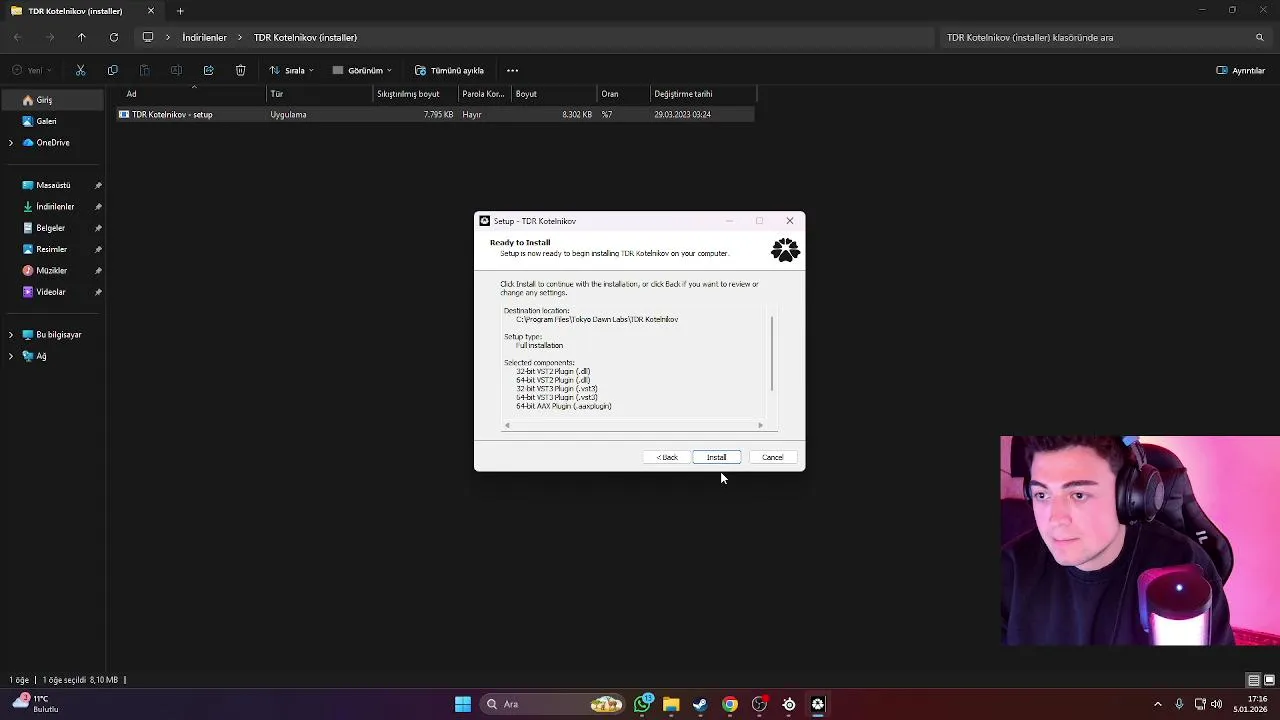This screenshot has height=720, width=1280.
Task: Close the Setup - TDR Kotelnikov dialog
Action: click(790, 221)
